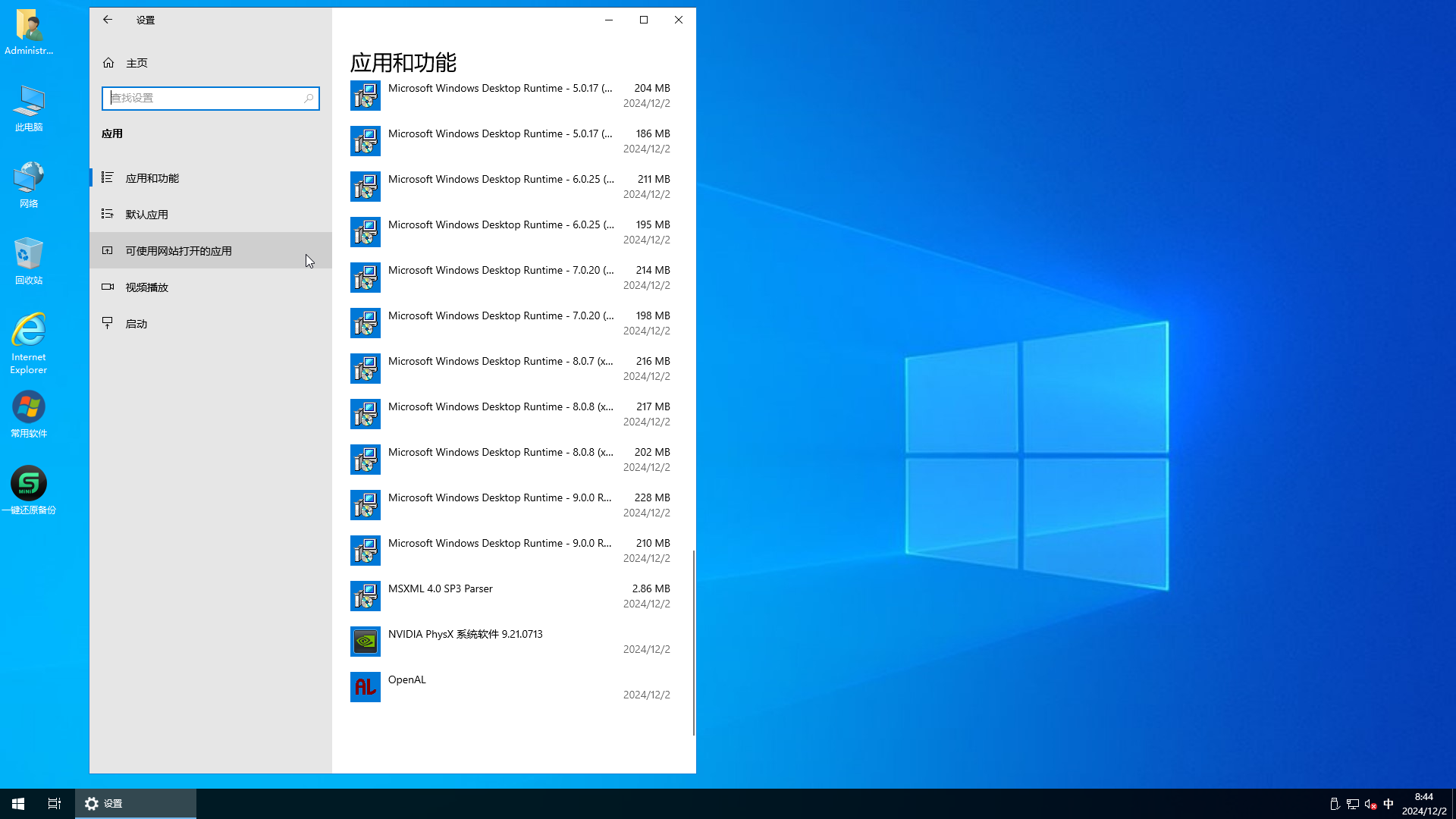Click the OpenAL red AL icon
The image size is (1456, 819).
point(366,687)
